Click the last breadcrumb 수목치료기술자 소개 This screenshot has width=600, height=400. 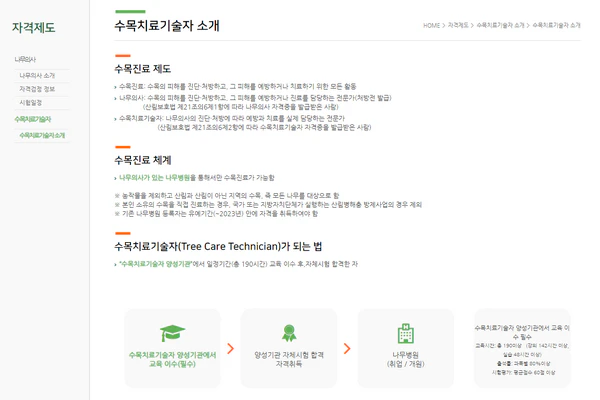[556, 25]
